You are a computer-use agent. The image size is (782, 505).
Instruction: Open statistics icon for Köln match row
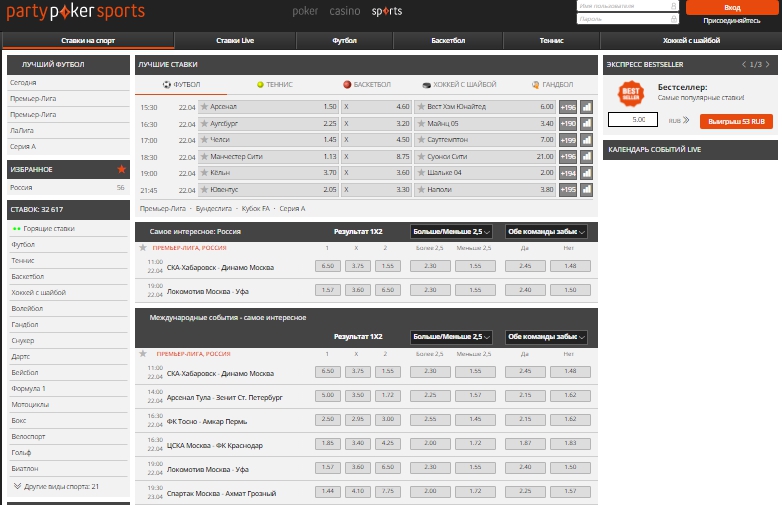pyautogui.click(x=586, y=173)
